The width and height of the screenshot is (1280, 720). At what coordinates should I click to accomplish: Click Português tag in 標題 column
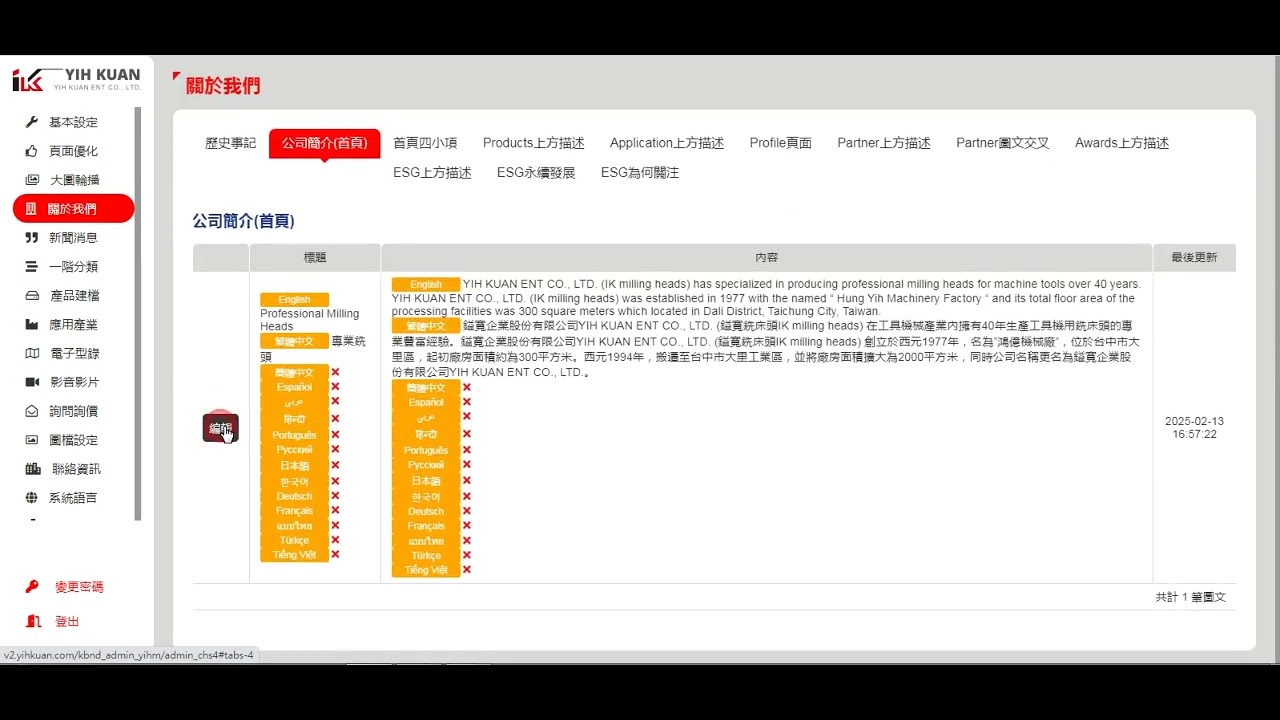294,435
